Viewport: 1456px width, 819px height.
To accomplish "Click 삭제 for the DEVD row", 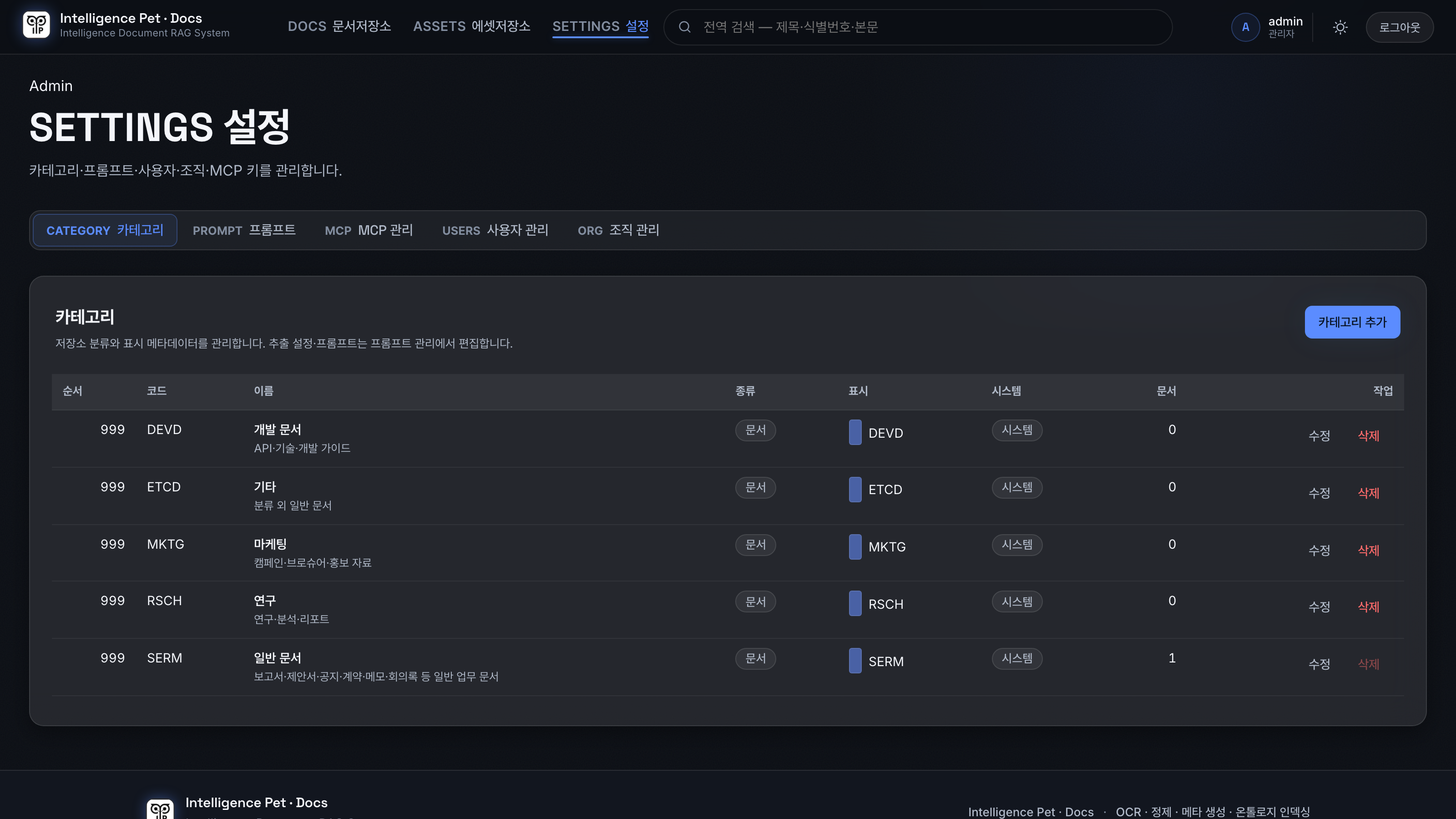I will click(x=1368, y=436).
